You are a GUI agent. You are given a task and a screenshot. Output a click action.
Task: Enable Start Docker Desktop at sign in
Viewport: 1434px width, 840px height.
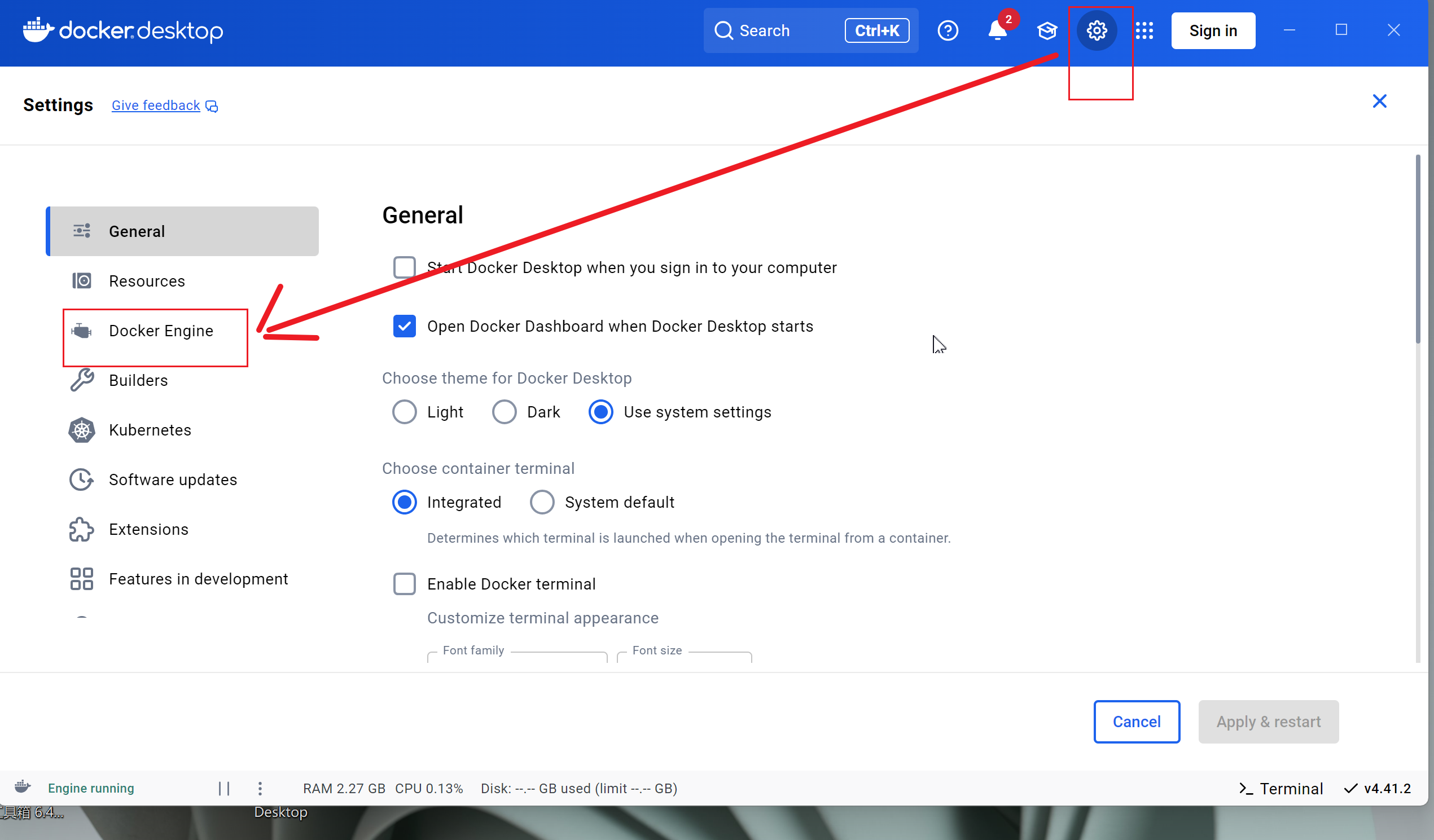pyautogui.click(x=404, y=267)
